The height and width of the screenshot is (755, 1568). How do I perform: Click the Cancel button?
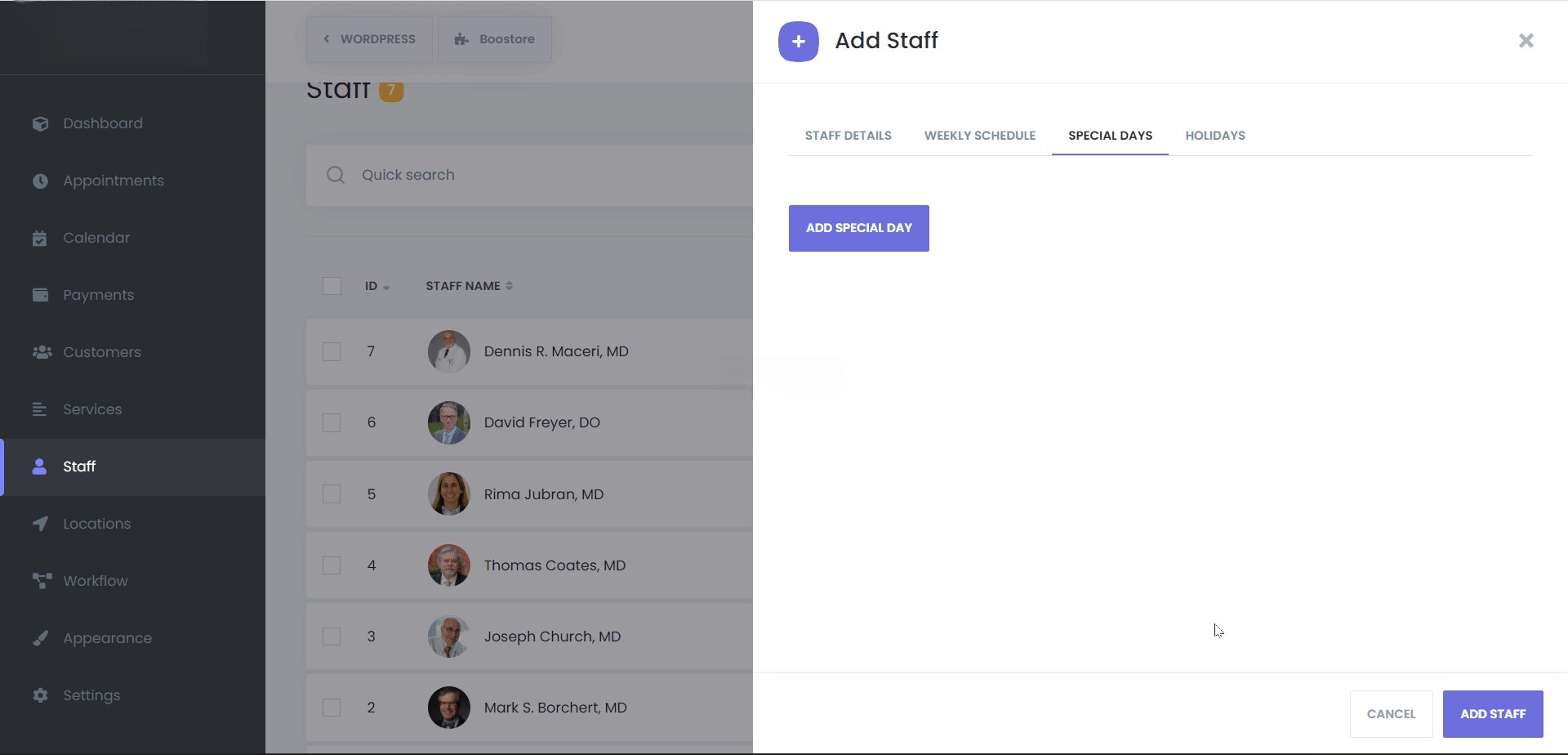click(1391, 713)
